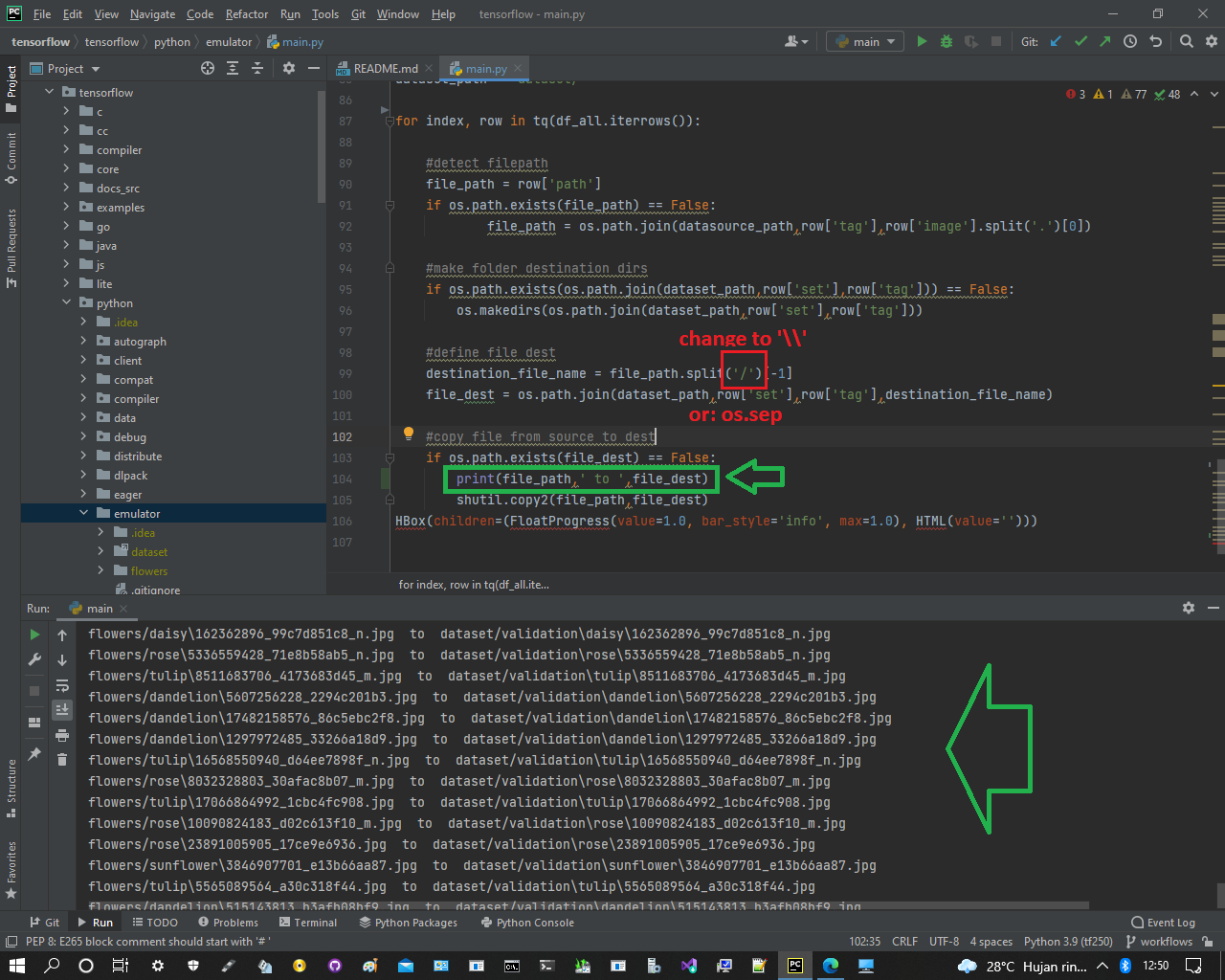
Task: Click the up arrow in the Run console
Action: click(x=62, y=635)
